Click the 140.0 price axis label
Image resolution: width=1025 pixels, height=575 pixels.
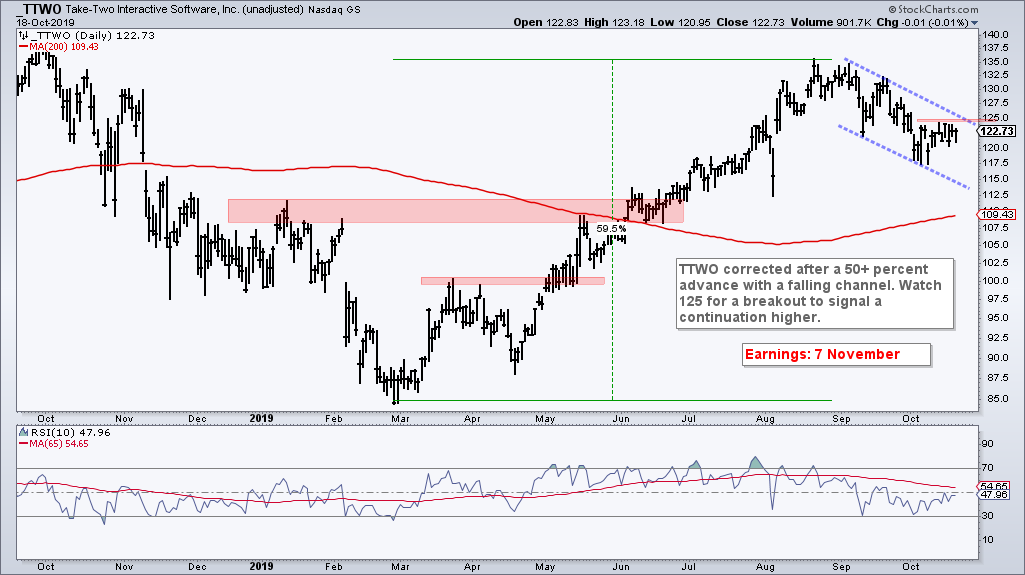click(x=996, y=35)
